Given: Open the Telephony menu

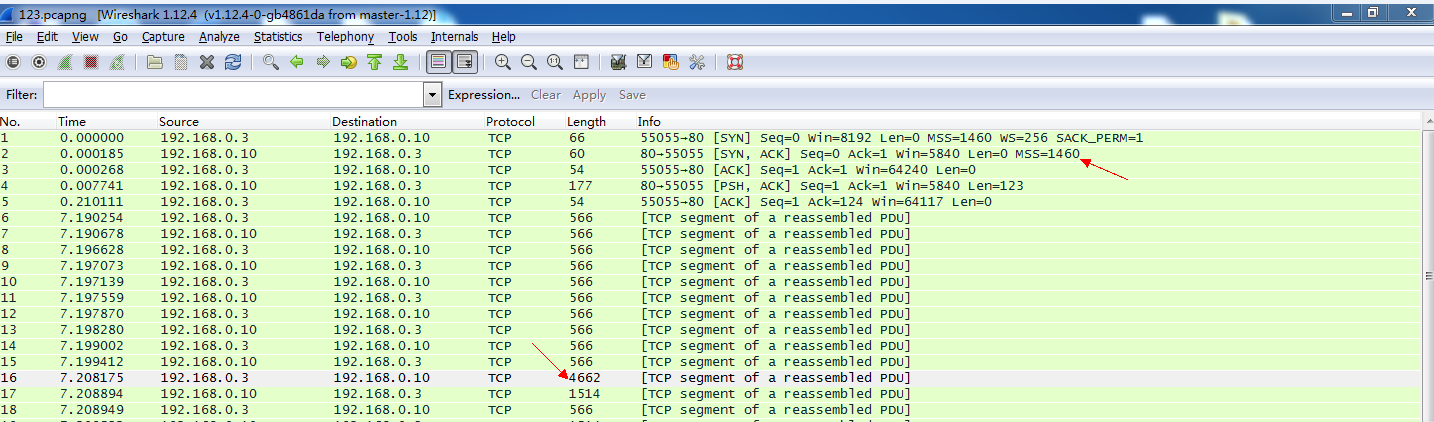Looking at the screenshot, I should [345, 37].
